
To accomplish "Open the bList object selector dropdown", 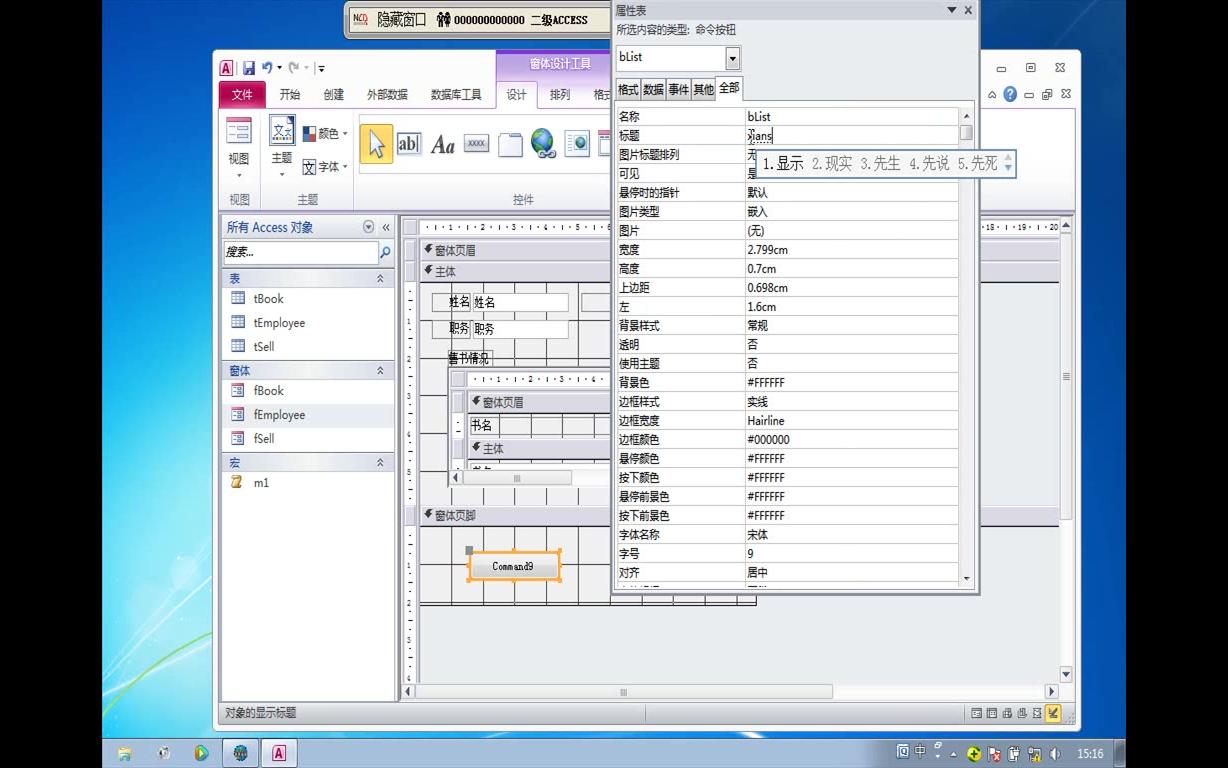I will tap(733, 57).
